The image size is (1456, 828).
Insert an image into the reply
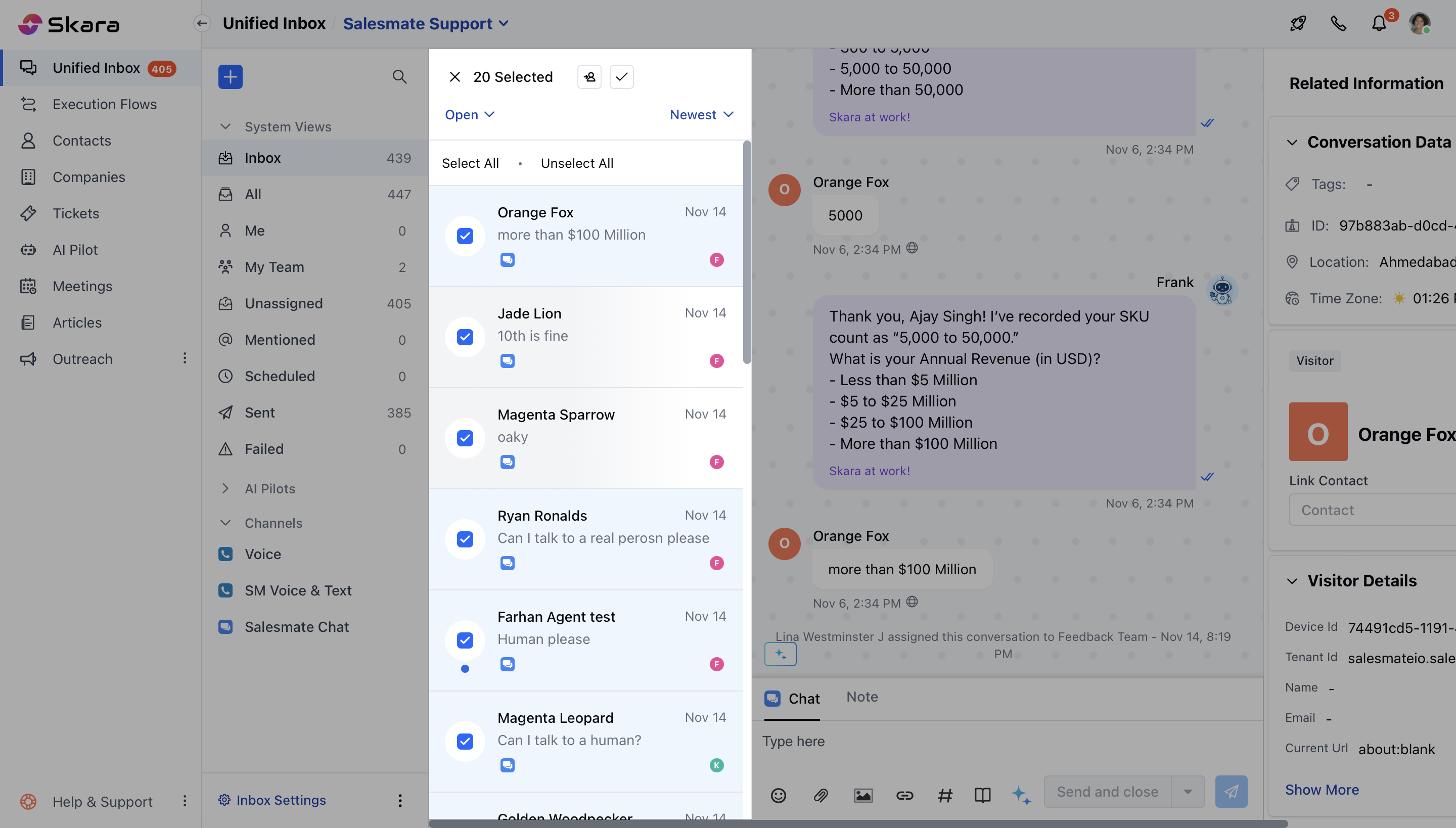point(863,795)
